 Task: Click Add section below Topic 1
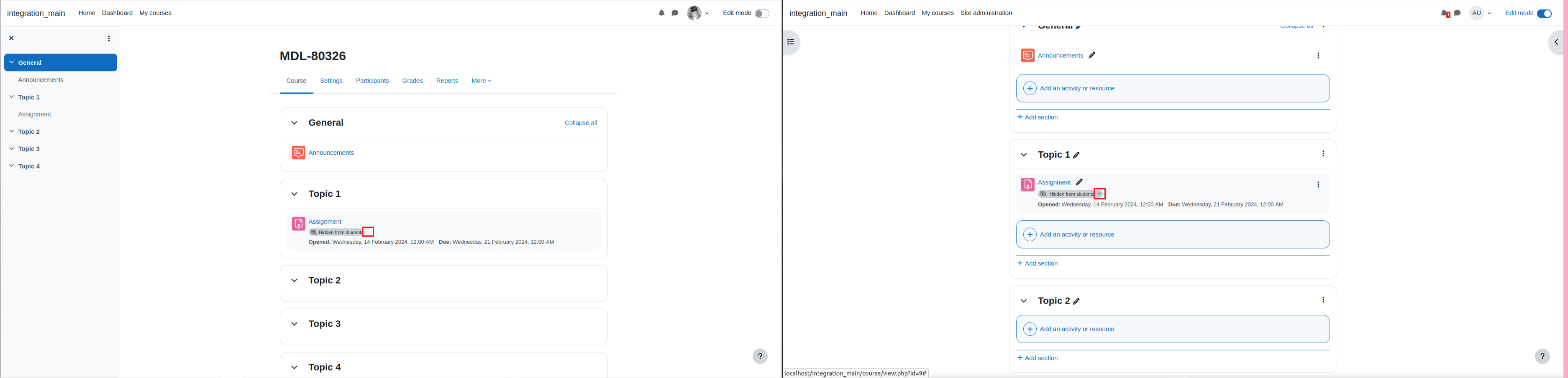coord(1038,263)
